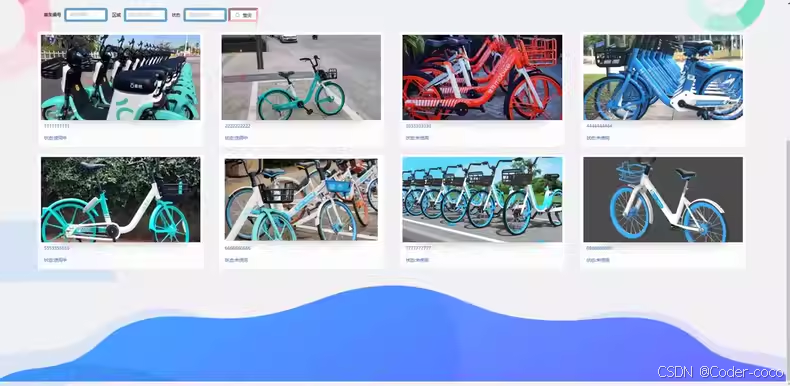Open the green e-scooter photo 1111111111
Image resolution: width=790 pixels, height=386 pixels.
click(x=120, y=77)
